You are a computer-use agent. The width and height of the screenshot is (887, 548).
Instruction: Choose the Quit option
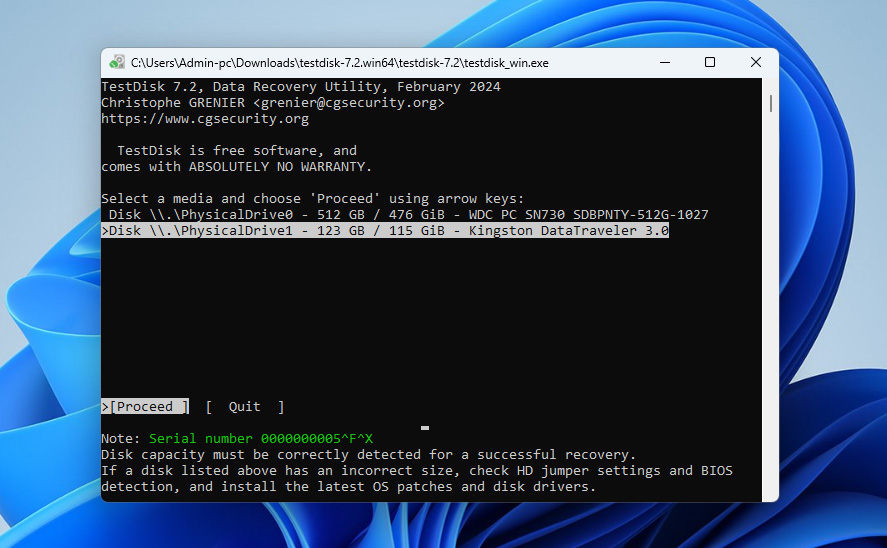pyautogui.click(x=244, y=407)
